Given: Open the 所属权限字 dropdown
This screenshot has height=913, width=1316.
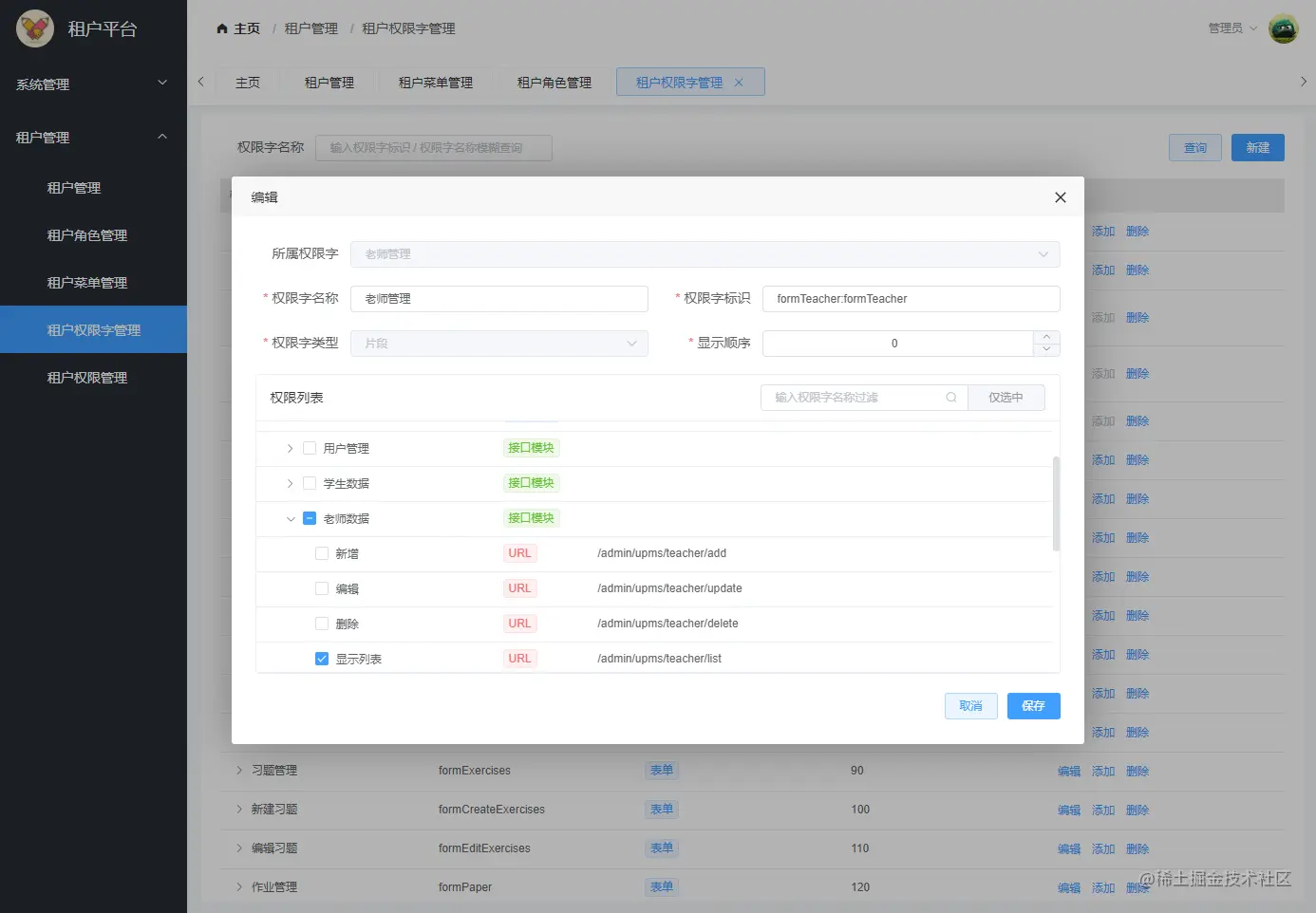Looking at the screenshot, I should [705, 254].
